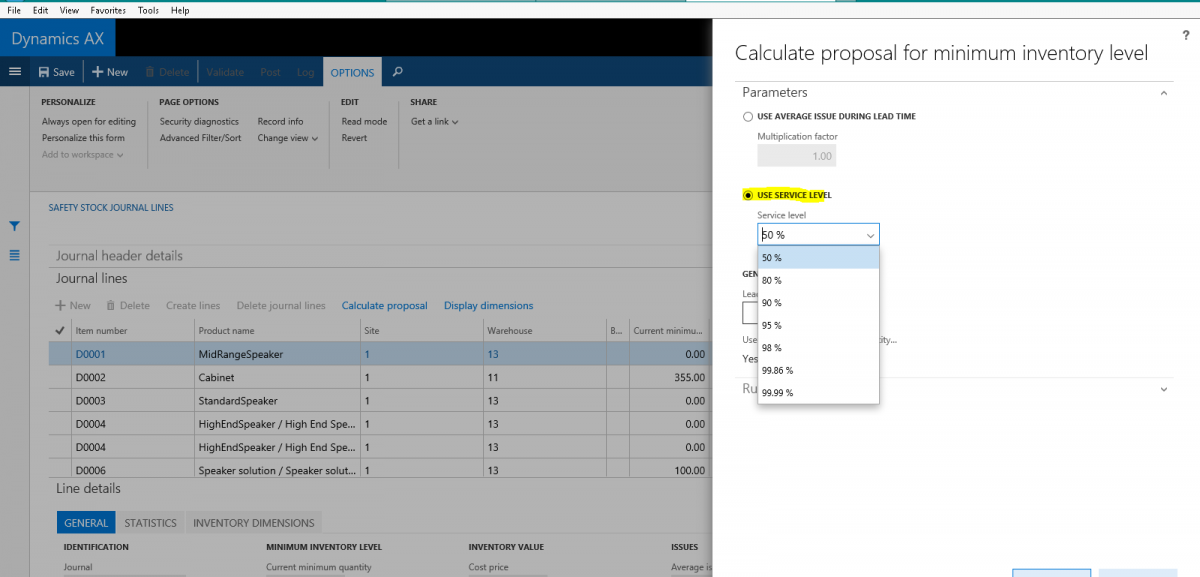
Task: Click the Service level combo box arrow
Action: (869, 235)
